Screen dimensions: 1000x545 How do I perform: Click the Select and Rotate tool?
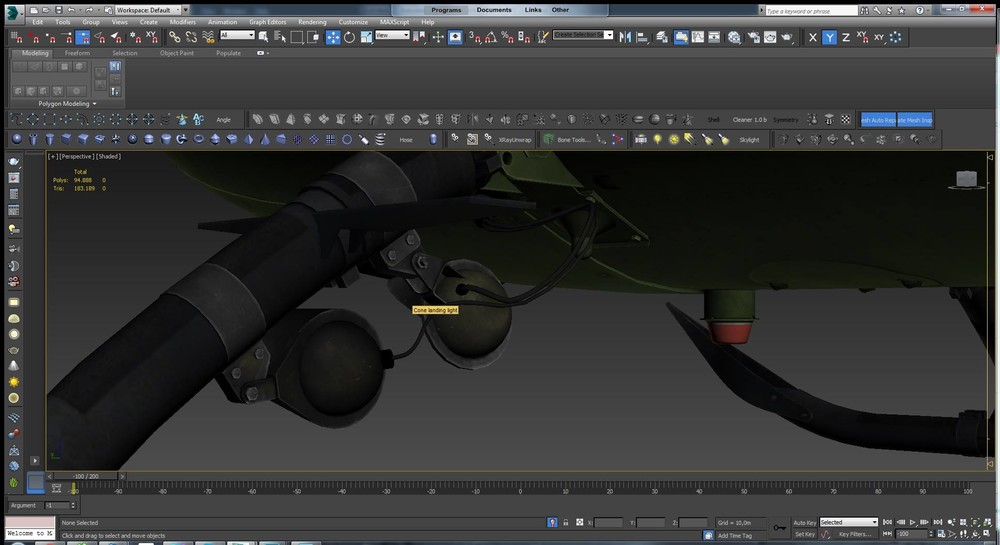pyautogui.click(x=349, y=37)
